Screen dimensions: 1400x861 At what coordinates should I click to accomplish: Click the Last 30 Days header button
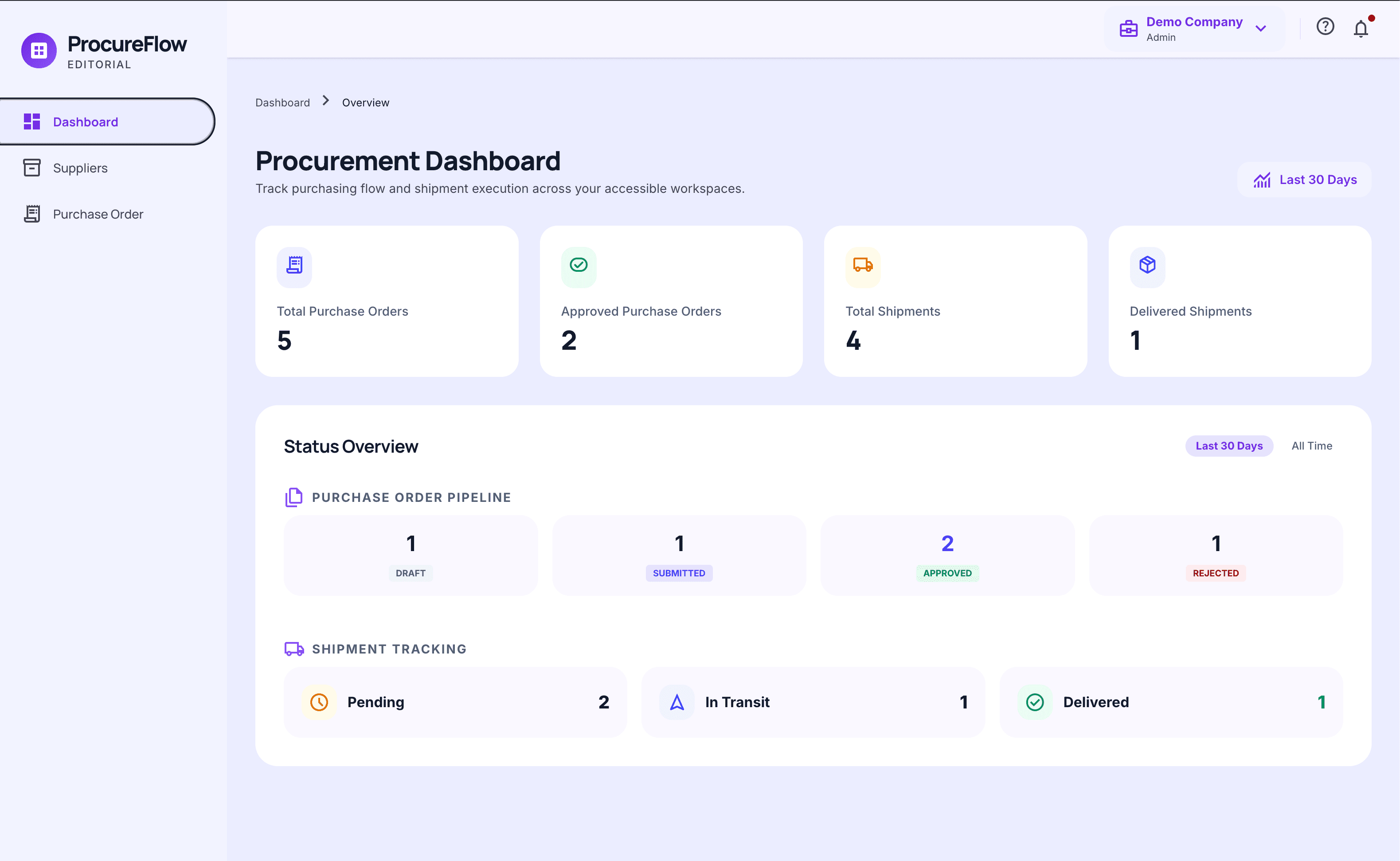[1304, 180]
